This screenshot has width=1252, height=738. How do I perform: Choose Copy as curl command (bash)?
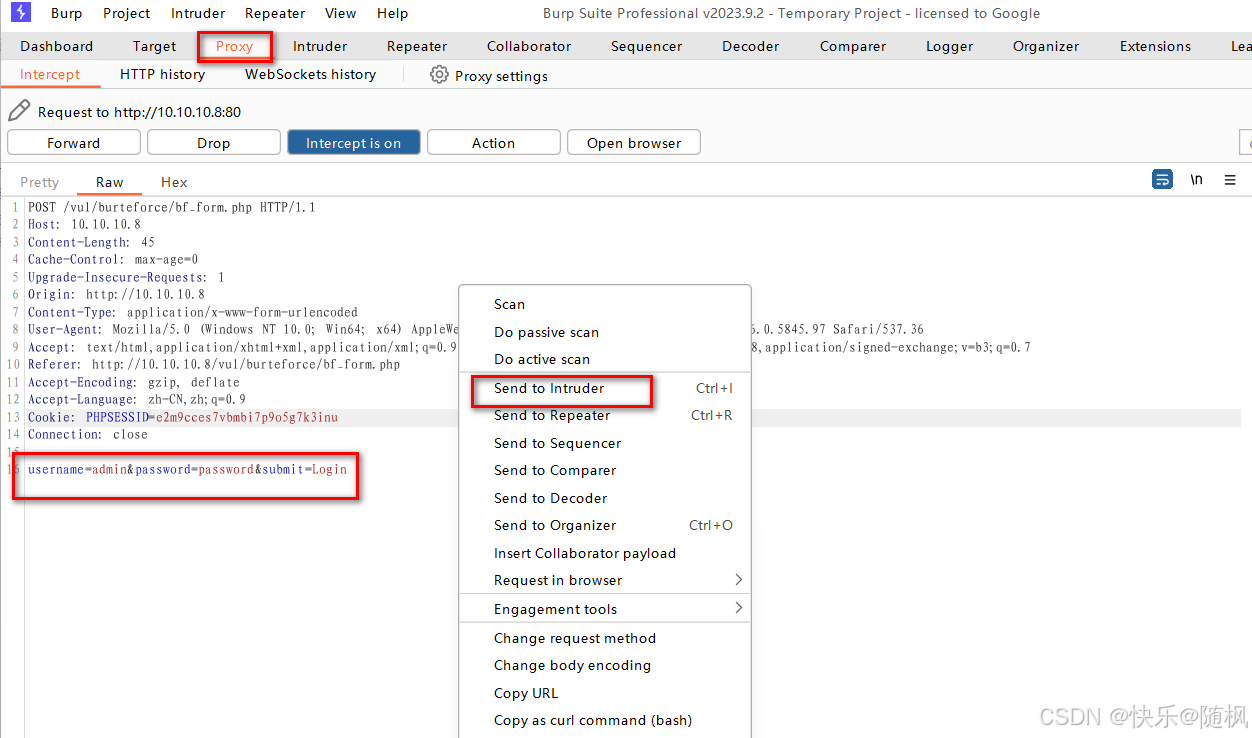click(605, 720)
